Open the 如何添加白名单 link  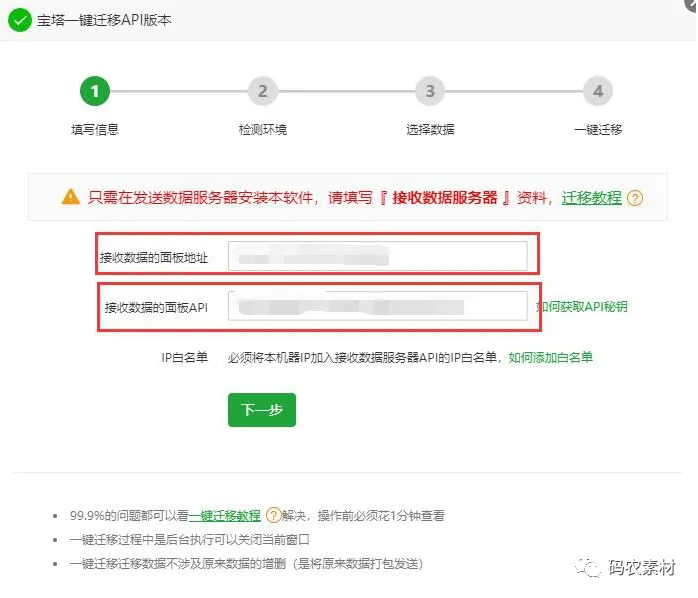tap(550, 357)
